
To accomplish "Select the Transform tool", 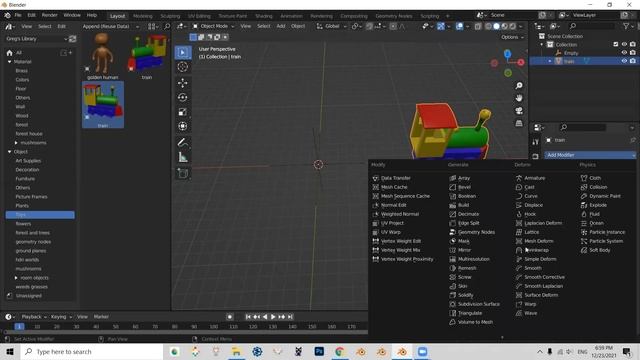I will [183, 126].
